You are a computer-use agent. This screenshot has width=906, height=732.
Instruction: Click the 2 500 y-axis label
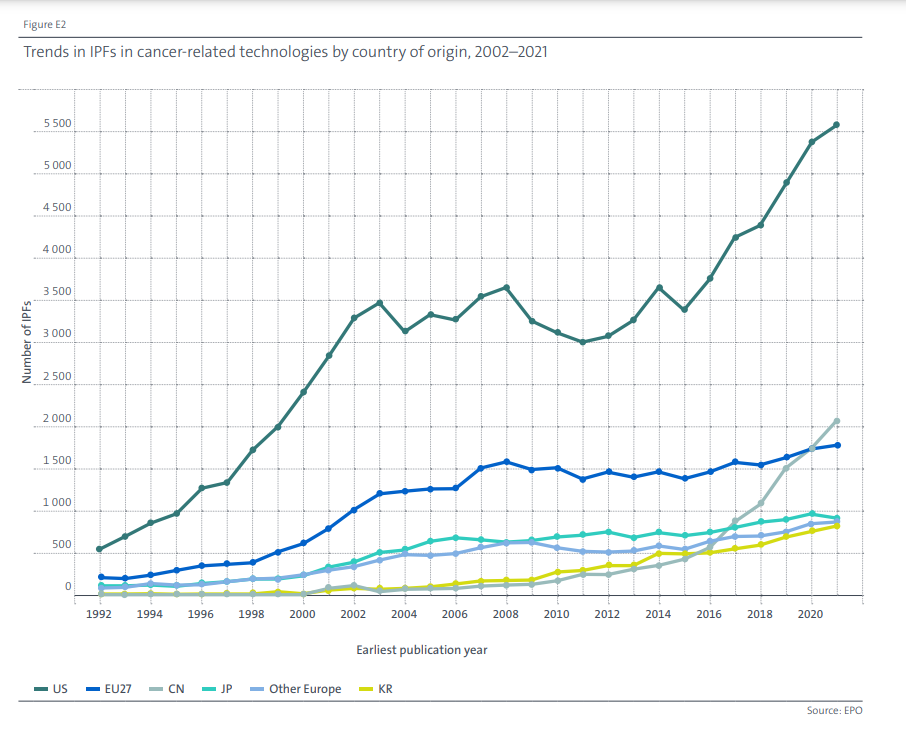57,376
